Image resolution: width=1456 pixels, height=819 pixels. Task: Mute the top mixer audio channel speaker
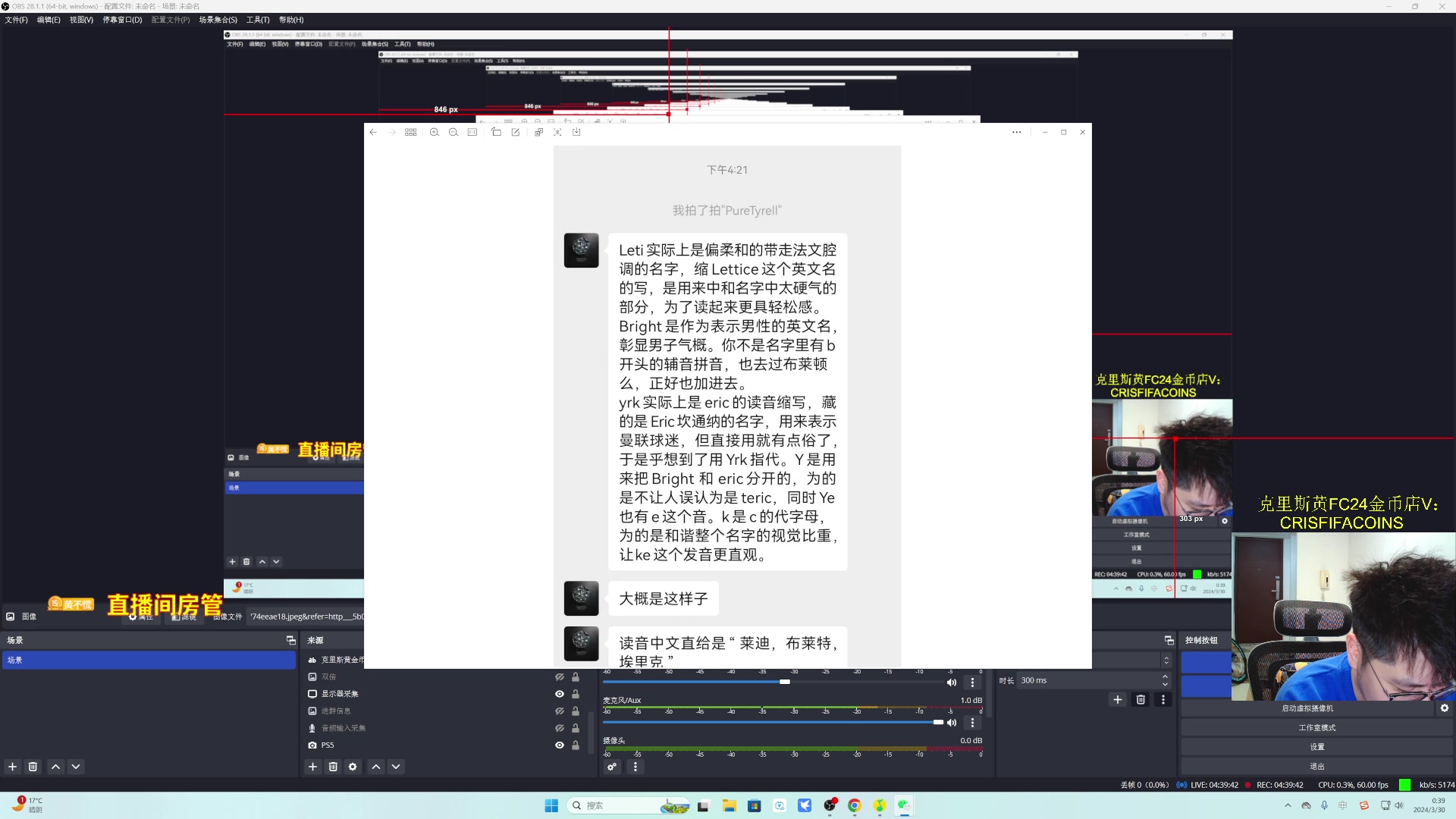pos(952,682)
